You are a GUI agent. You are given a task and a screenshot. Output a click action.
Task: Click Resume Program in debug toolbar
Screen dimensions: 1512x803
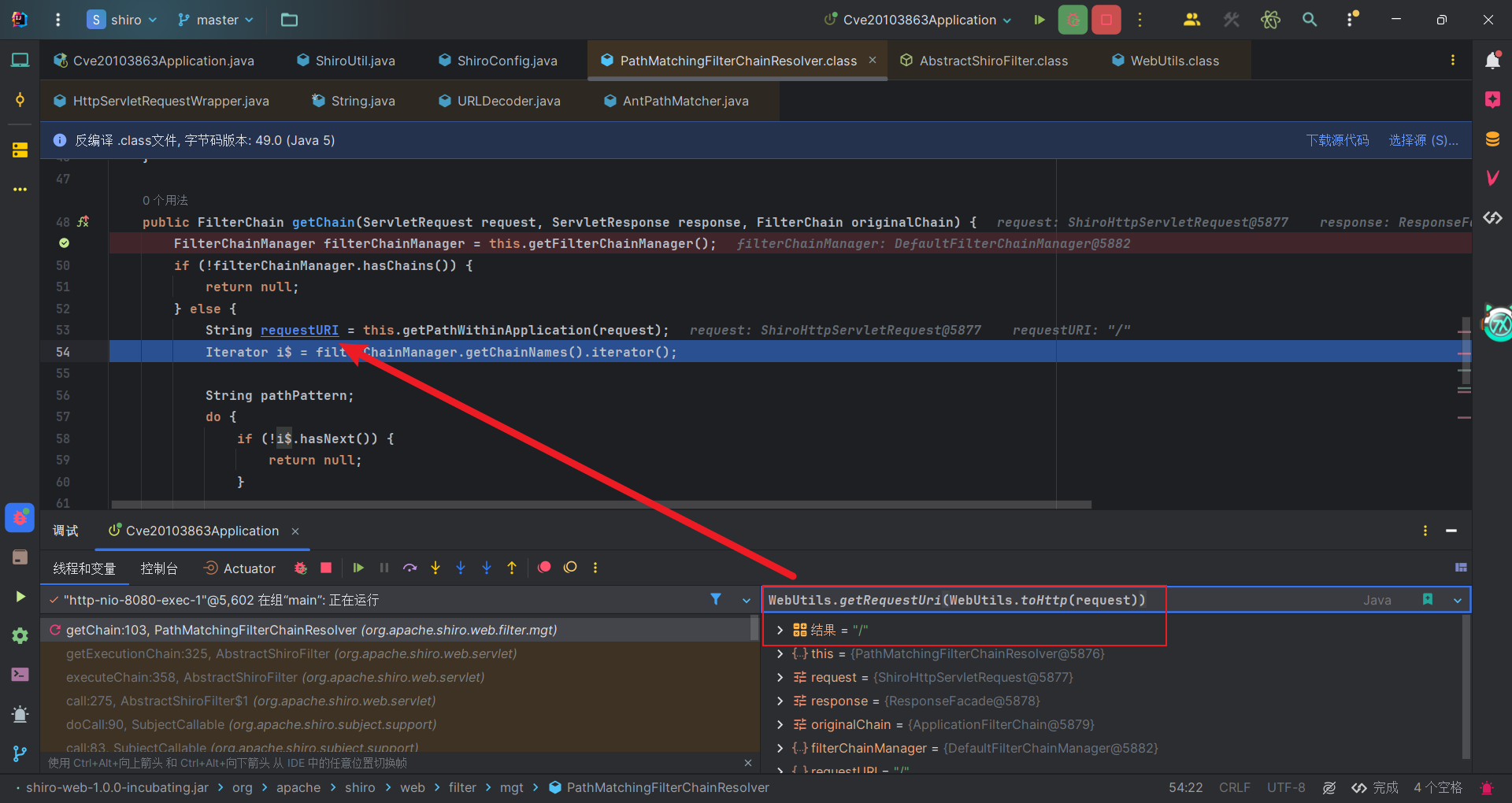click(358, 568)
